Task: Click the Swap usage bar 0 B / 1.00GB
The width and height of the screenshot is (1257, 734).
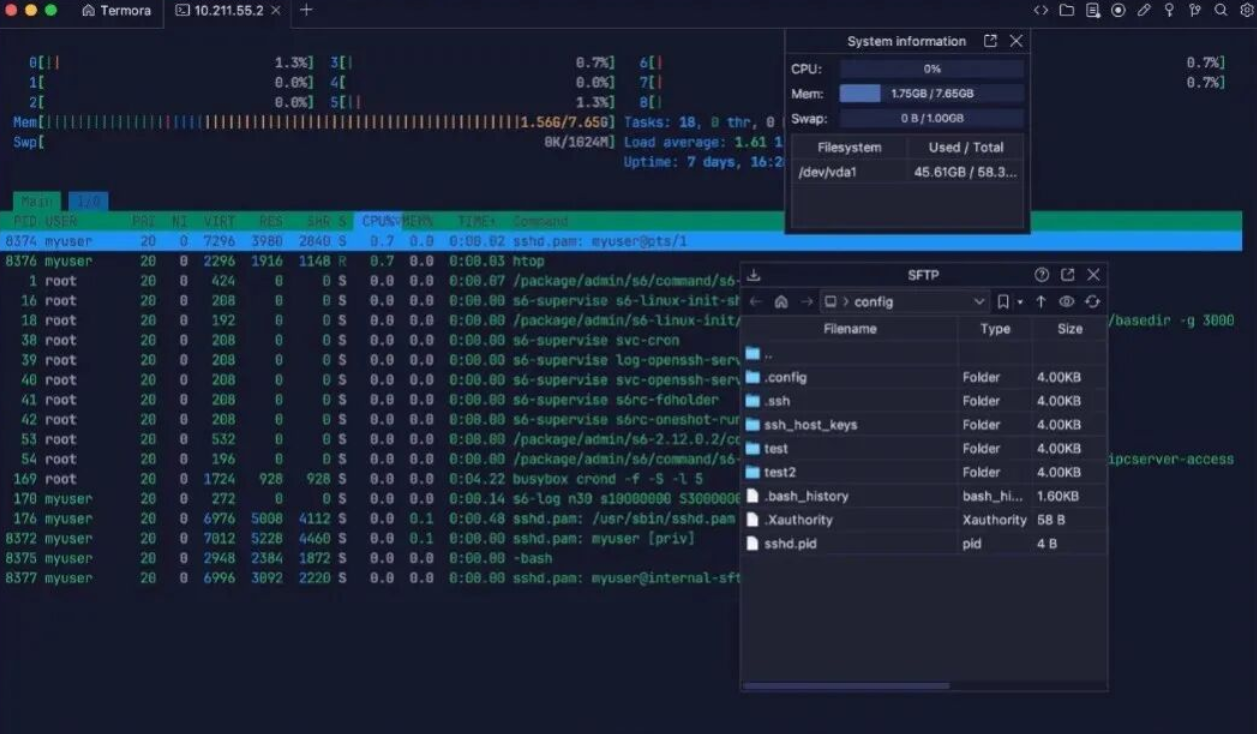Action: tap(931, 118)
